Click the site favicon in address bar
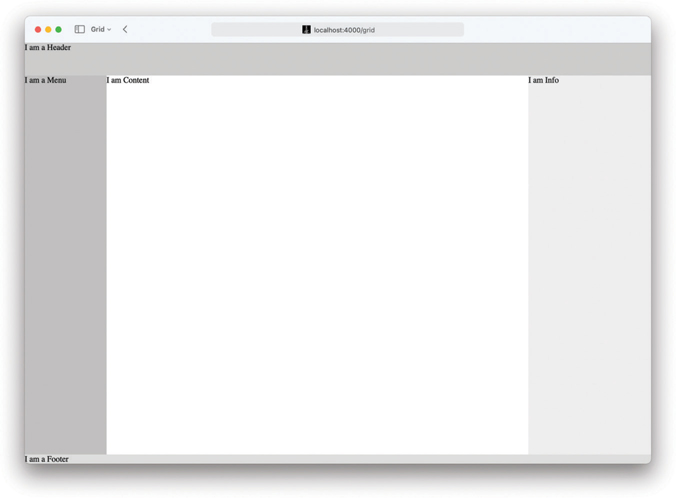Image resolution: width=676 pixels, height=498 pixels. (306, 30)
